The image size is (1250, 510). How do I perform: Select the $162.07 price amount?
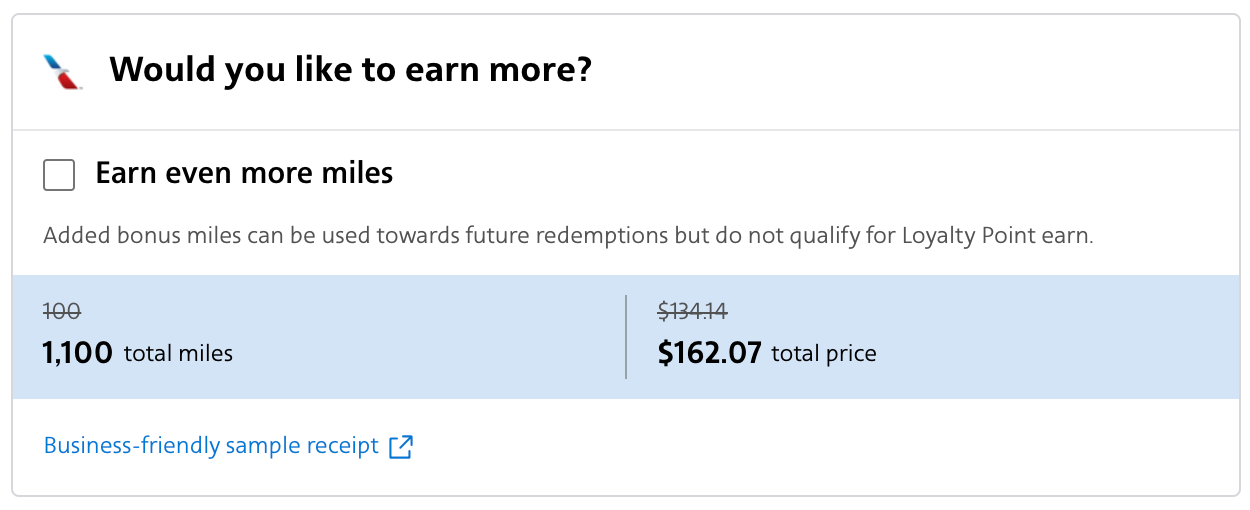tap(709, 352)
